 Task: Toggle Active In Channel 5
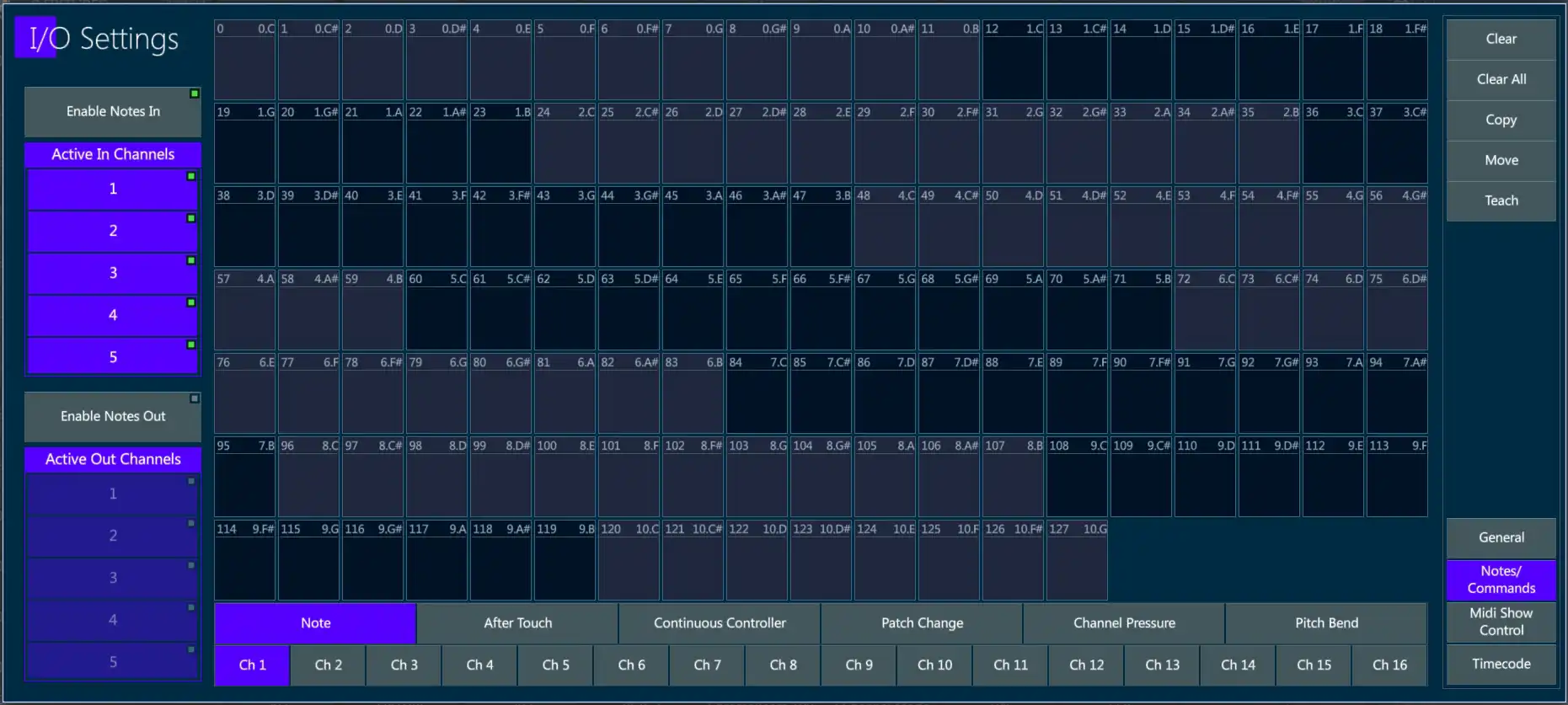click(113, 356)
